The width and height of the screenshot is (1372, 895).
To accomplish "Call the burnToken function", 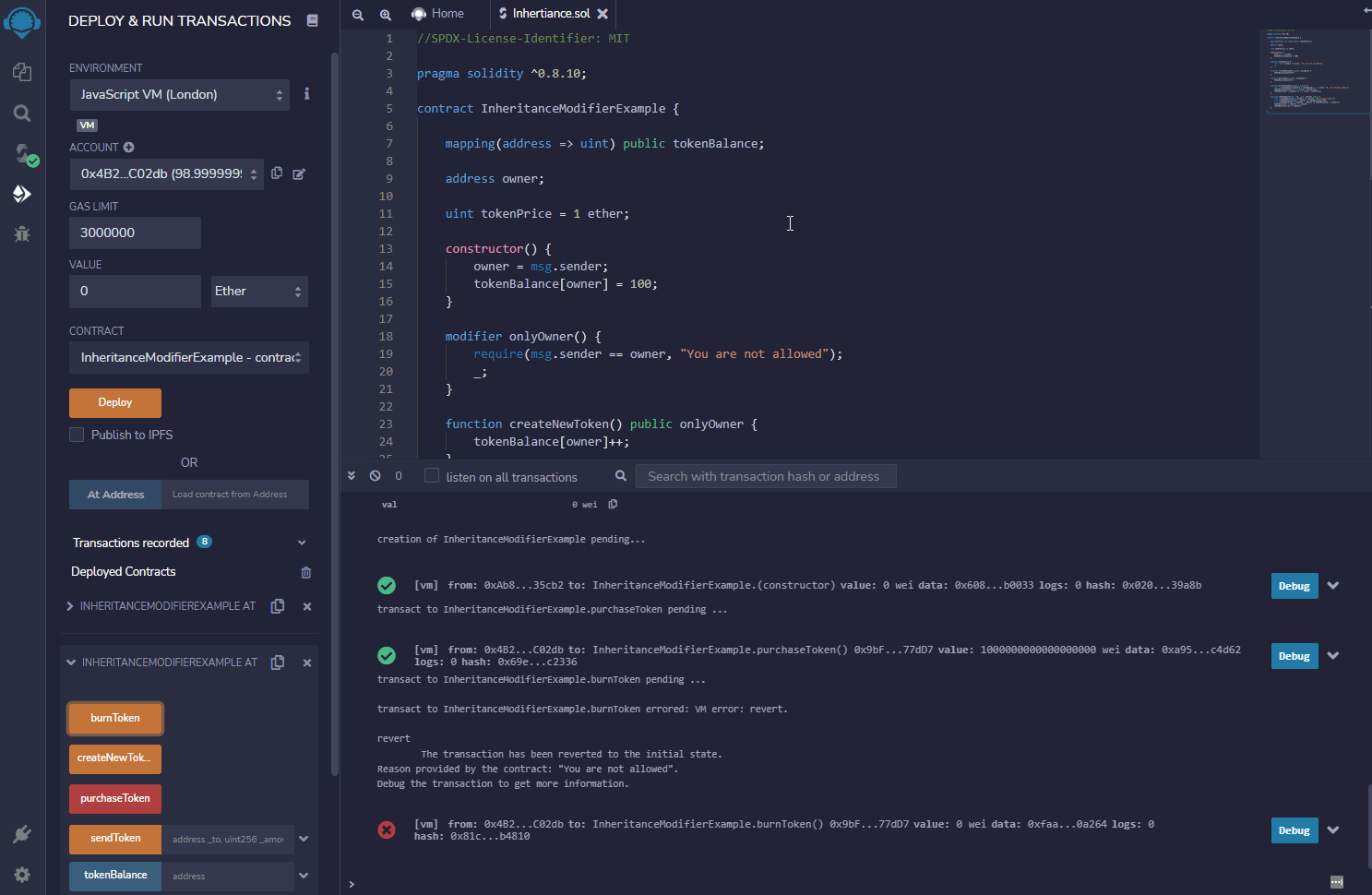I will click(115, 718).
